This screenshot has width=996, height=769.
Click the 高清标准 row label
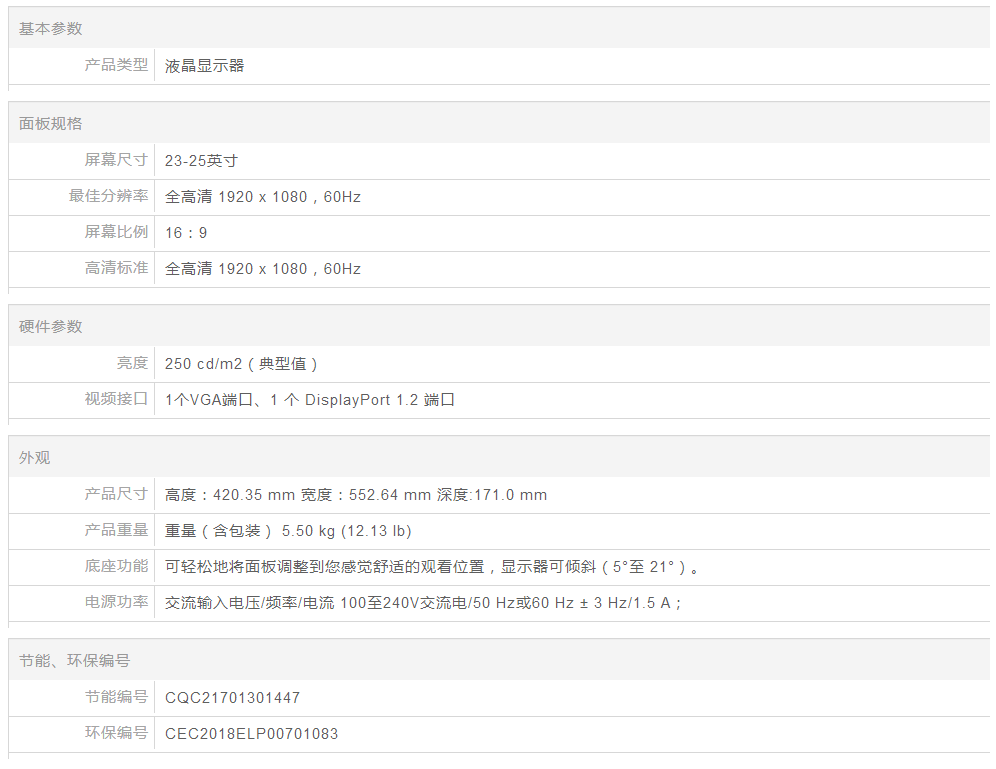click(x=116, y=268)
